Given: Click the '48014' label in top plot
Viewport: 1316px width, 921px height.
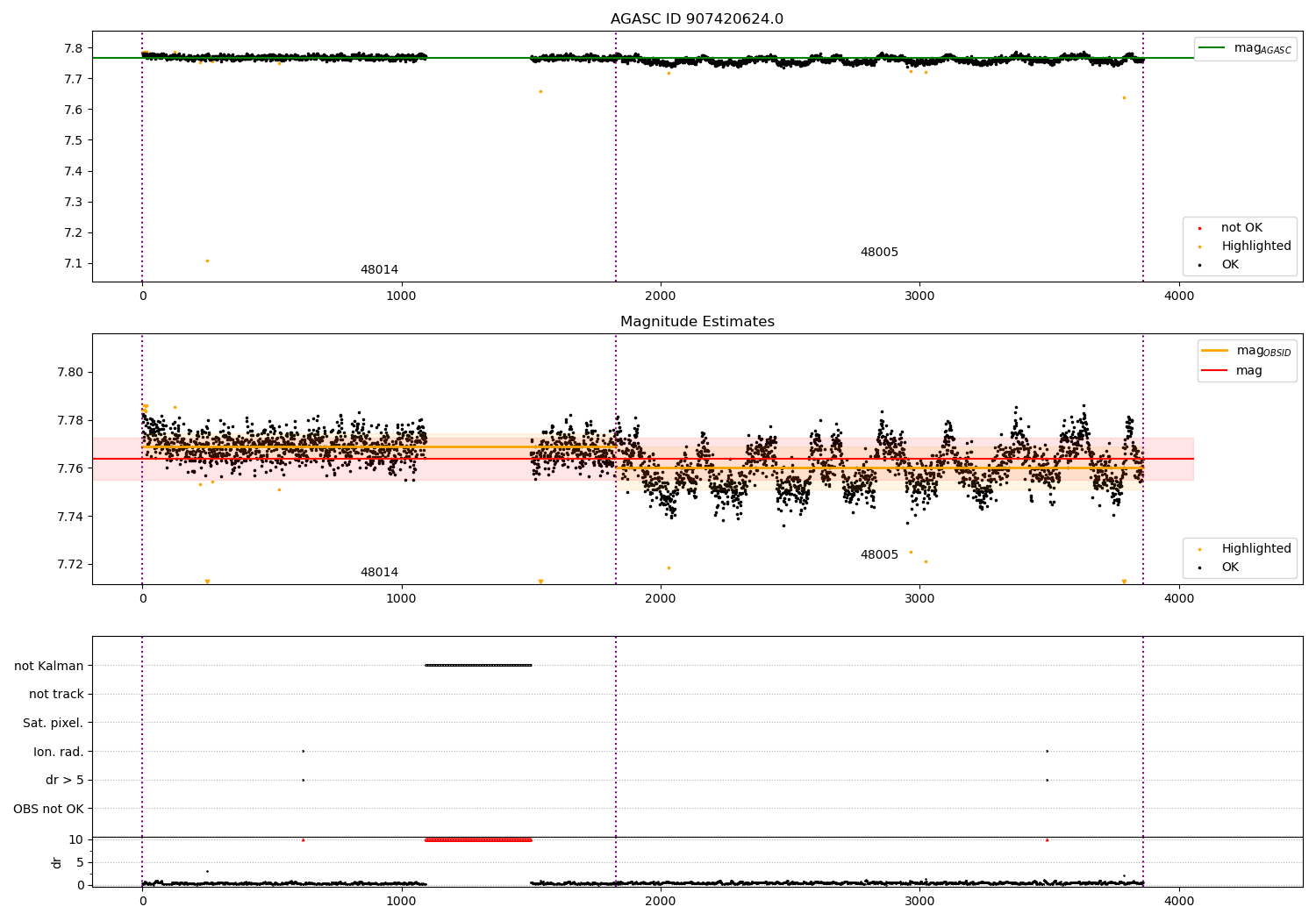Looking at the screenshot, I should tap(379, 270).
